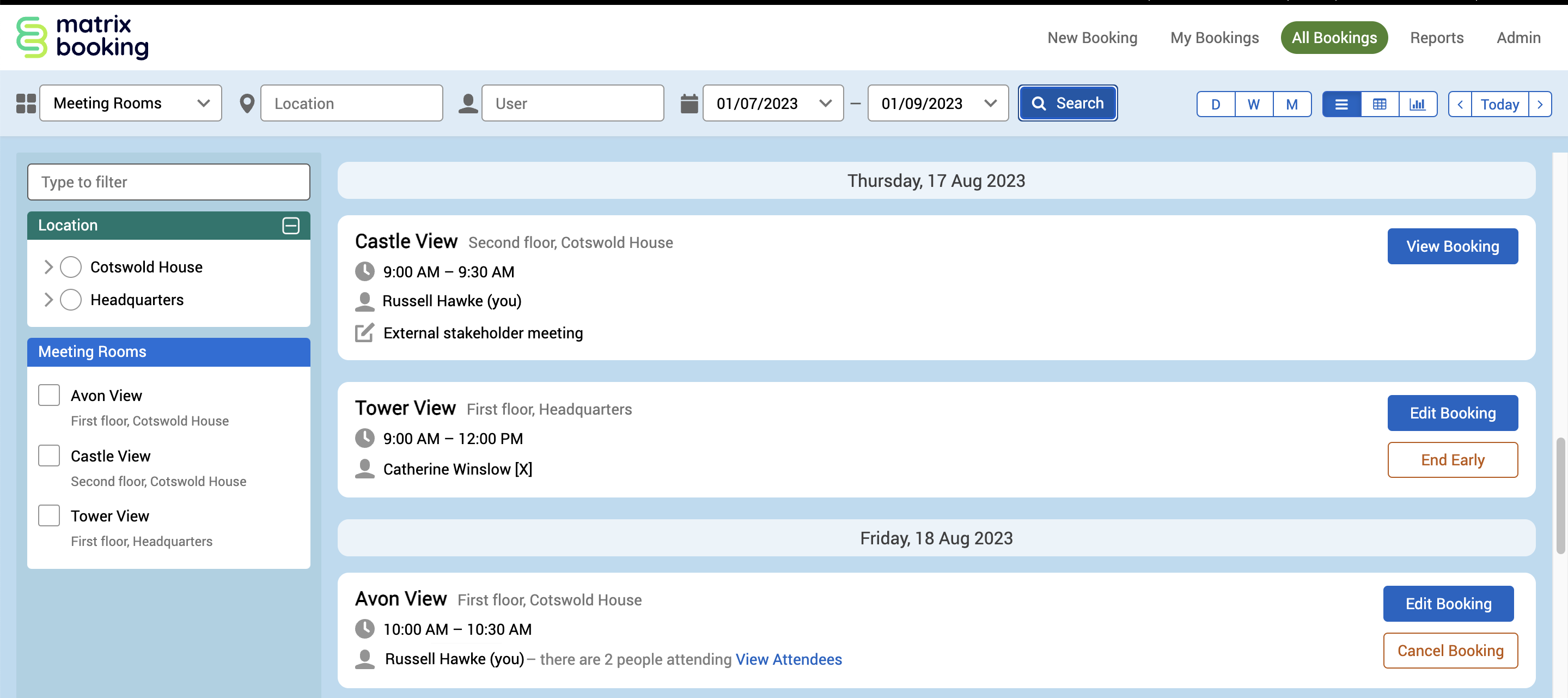The width and height of the screenshot is (1568, 698).
Task: Click the resource type grid icon
Action: (26, 104)
